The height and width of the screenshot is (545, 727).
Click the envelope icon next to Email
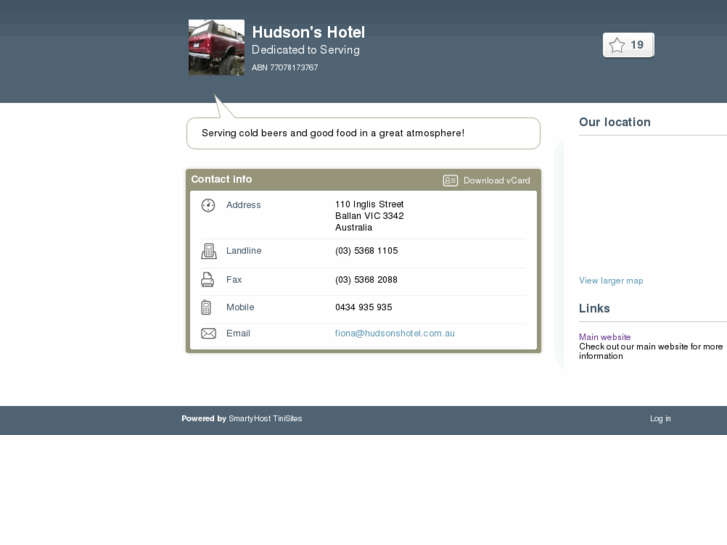coord(208,333)
